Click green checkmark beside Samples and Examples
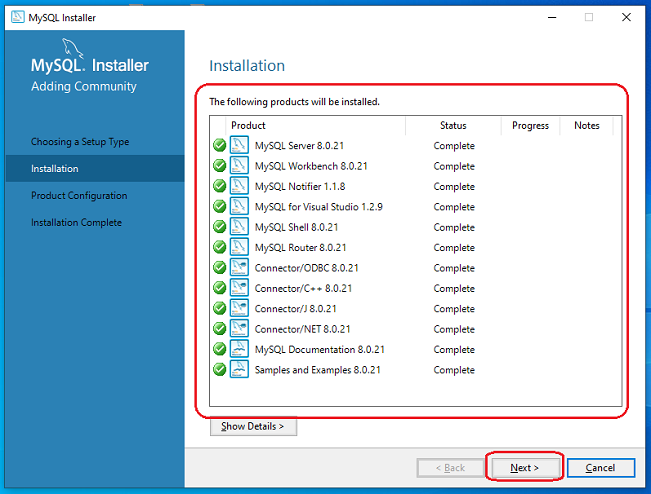651x494 pixels. tap(219, 369)
